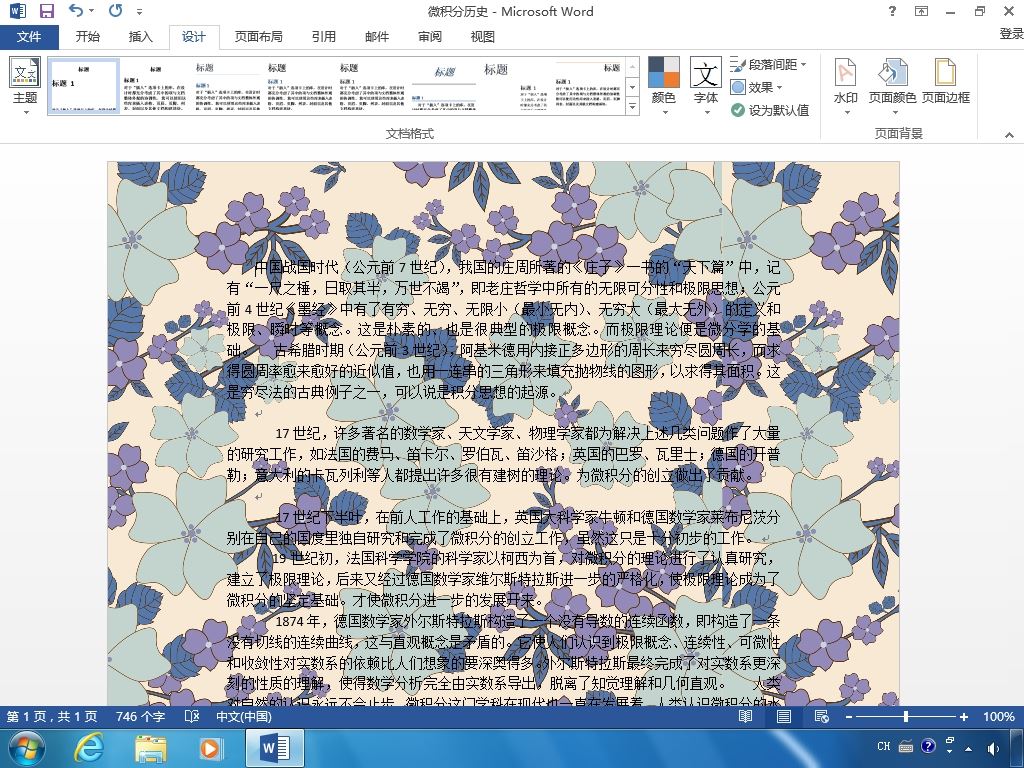
Task: Click 设为默认值 set as default
Action: point(771,110)
